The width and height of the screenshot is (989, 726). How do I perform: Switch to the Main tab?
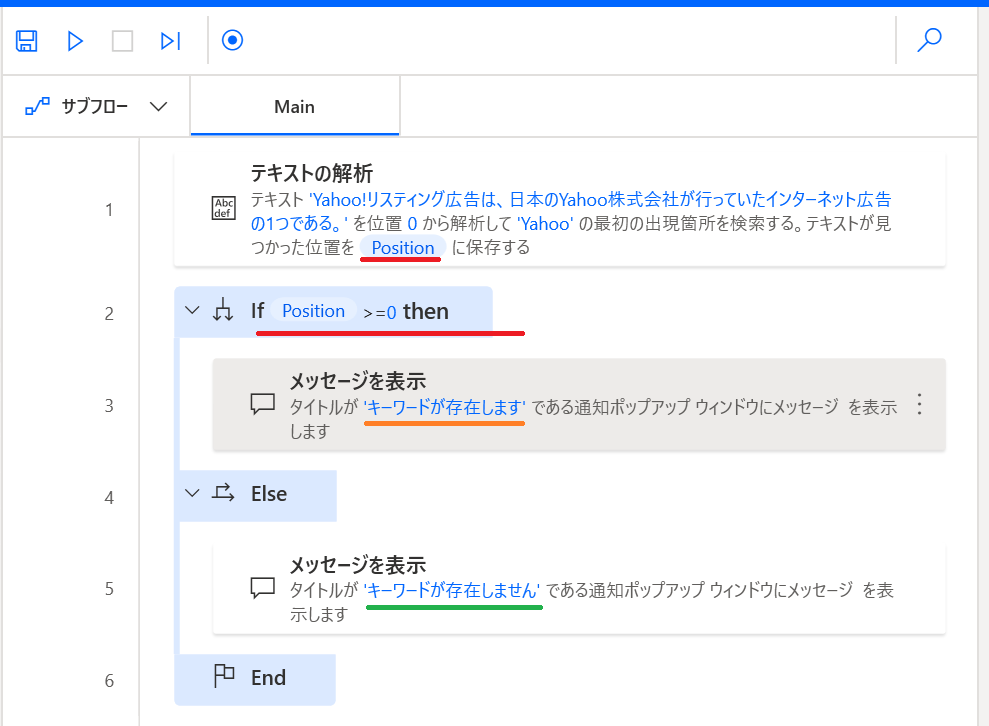click(x=294, y=107)
